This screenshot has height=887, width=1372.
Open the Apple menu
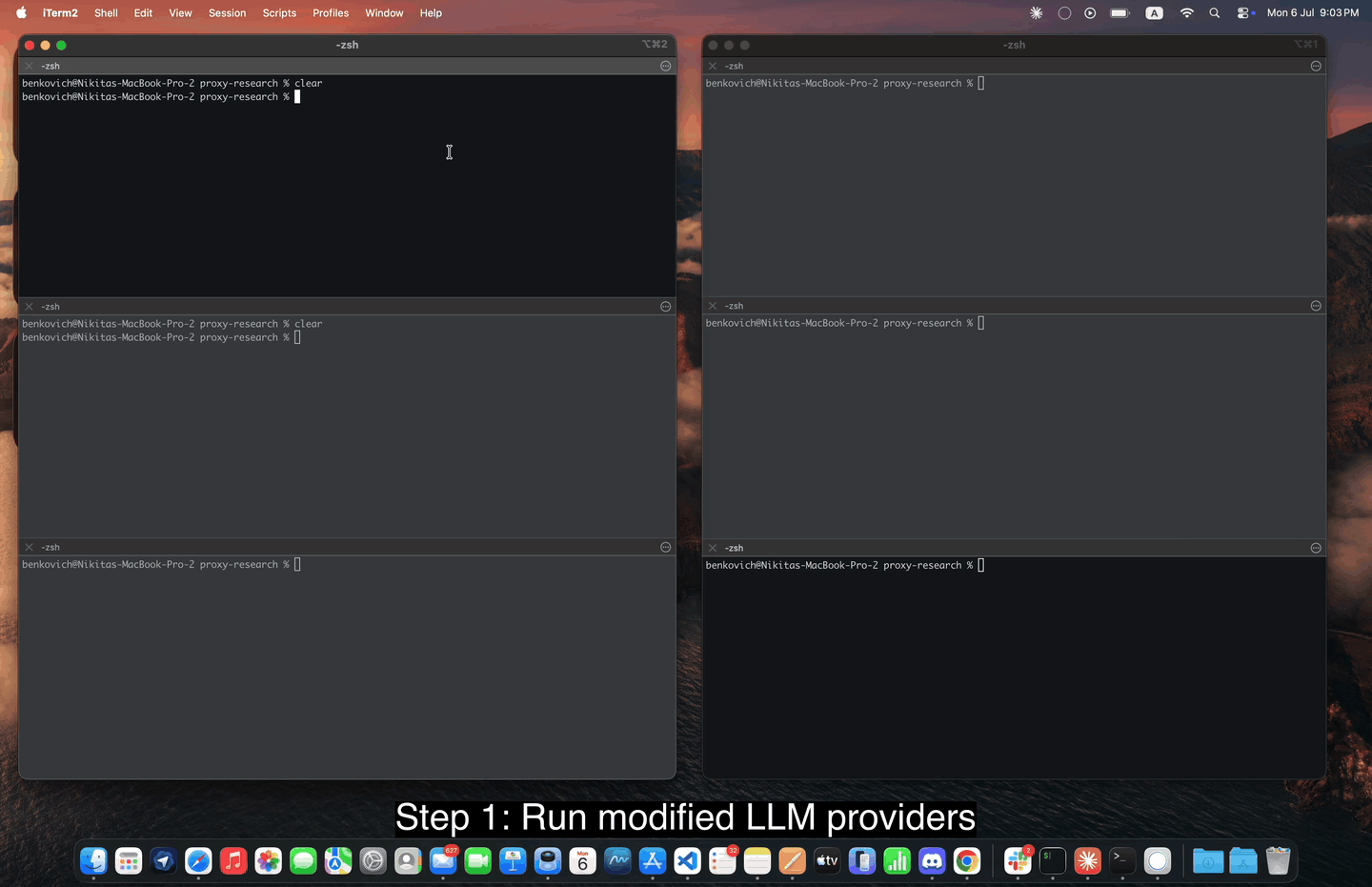pyautogui.click(x=21, y=13)
